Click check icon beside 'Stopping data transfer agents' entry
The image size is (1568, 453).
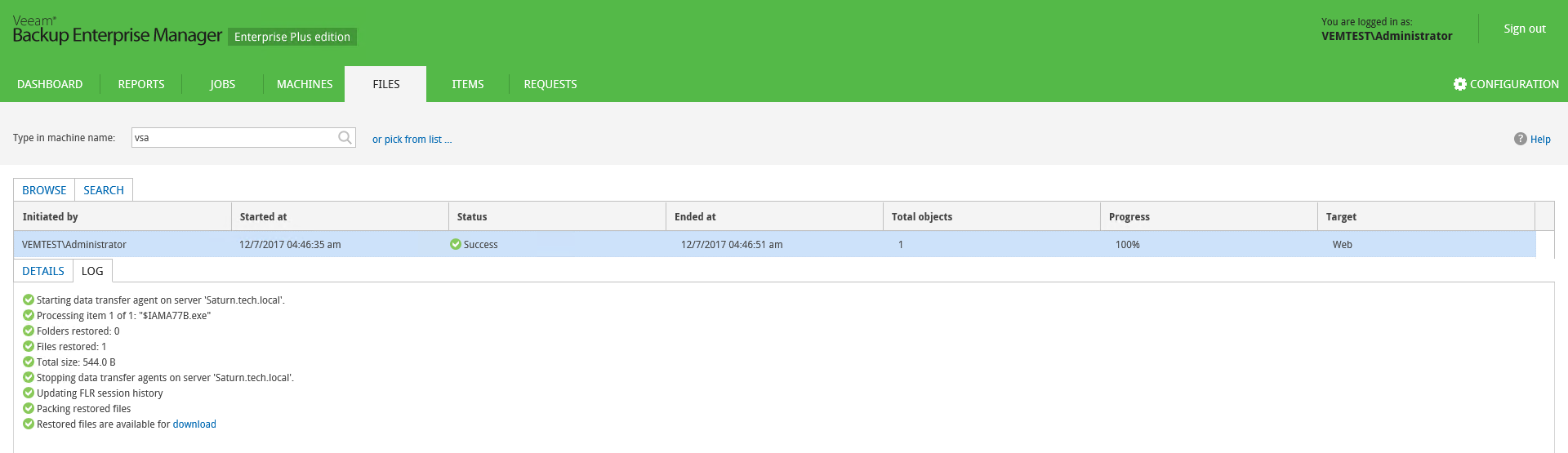pos(29,377)
